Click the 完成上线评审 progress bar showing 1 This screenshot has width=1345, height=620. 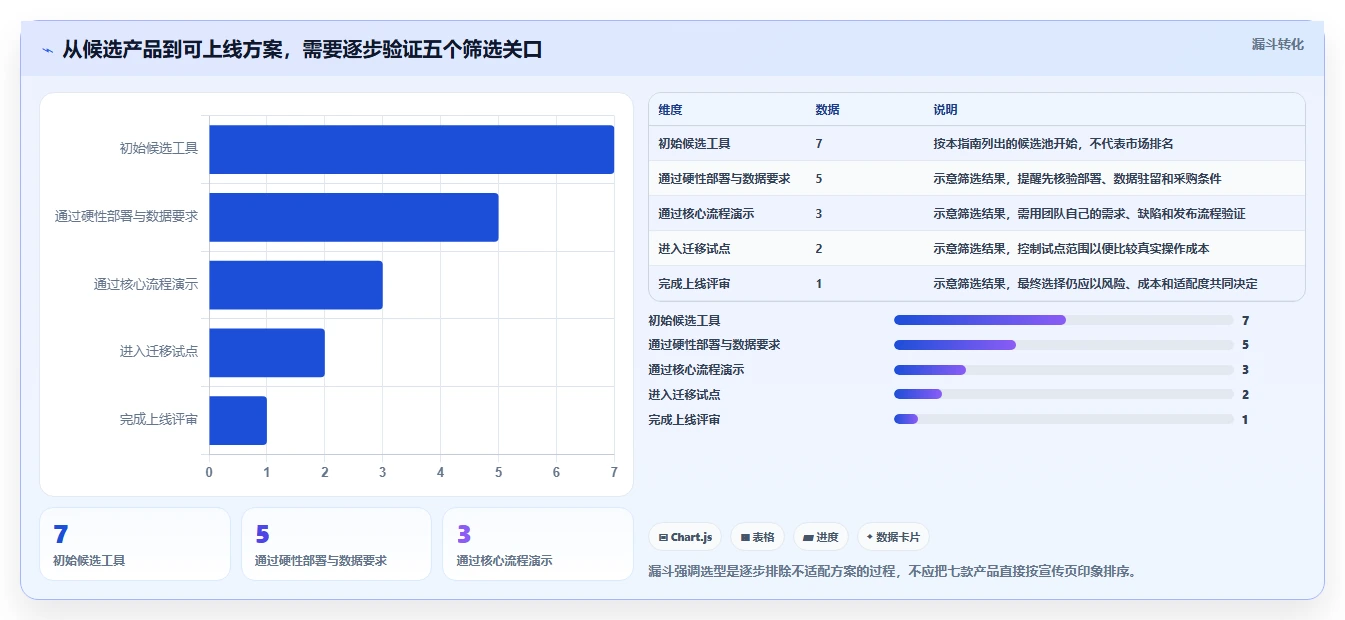1064,419
